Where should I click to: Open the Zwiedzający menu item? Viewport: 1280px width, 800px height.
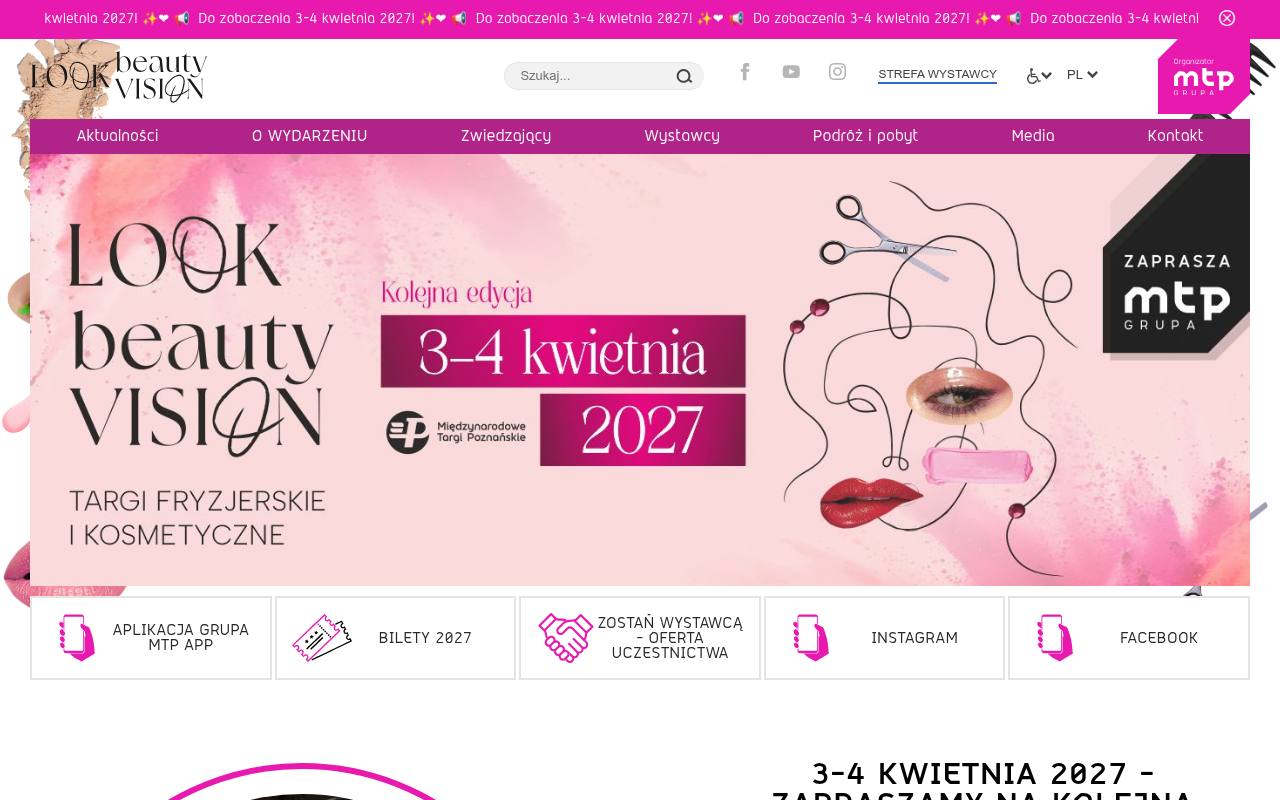click(x=506, y=136)
